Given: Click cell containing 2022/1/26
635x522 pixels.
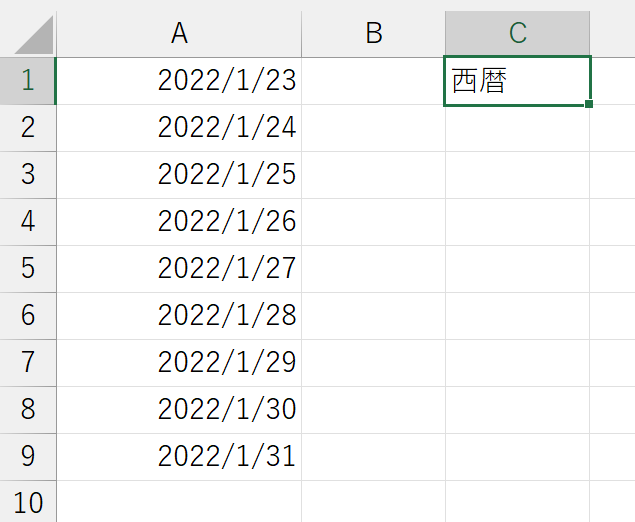Looking at the screenshot, I should (179, 222).
